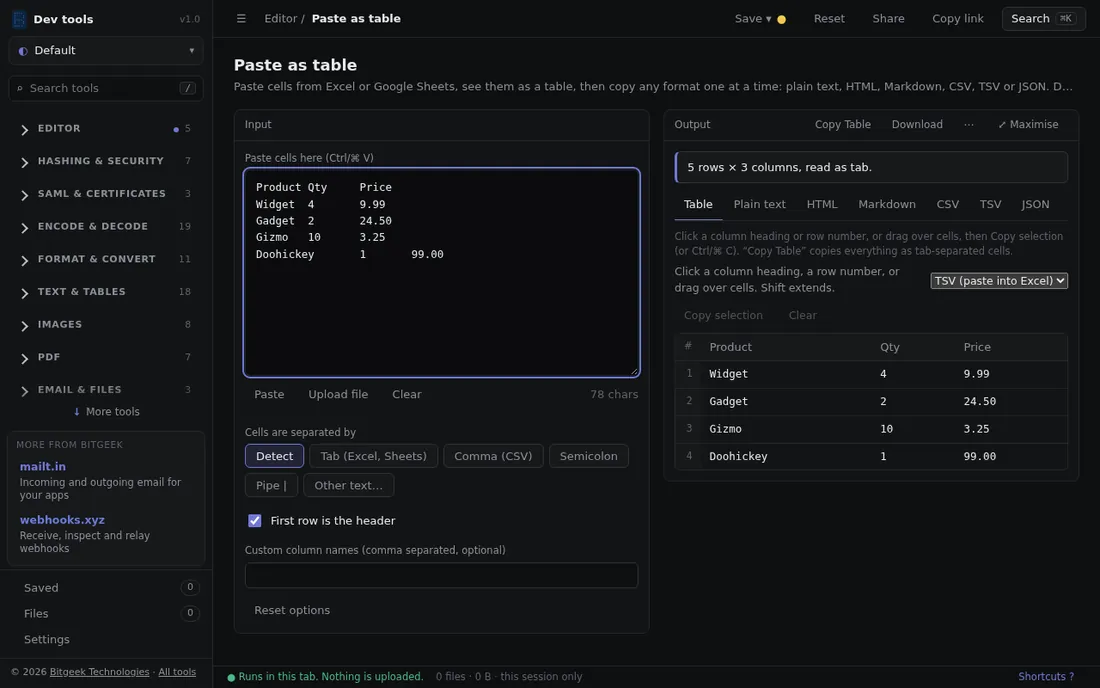Click the green status dot in footer
1100x688 pixels.
[231, 677]
